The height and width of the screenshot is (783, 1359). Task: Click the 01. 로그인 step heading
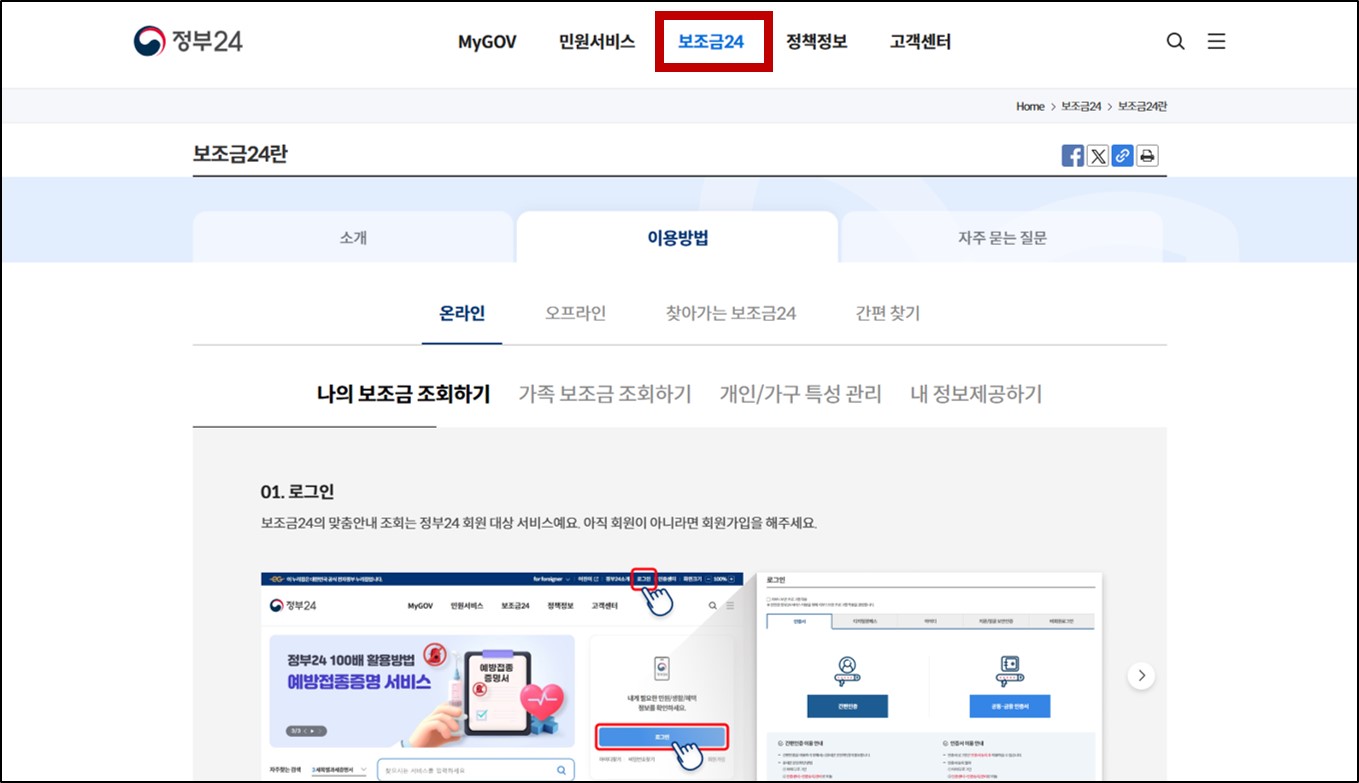tap(297, 491)
